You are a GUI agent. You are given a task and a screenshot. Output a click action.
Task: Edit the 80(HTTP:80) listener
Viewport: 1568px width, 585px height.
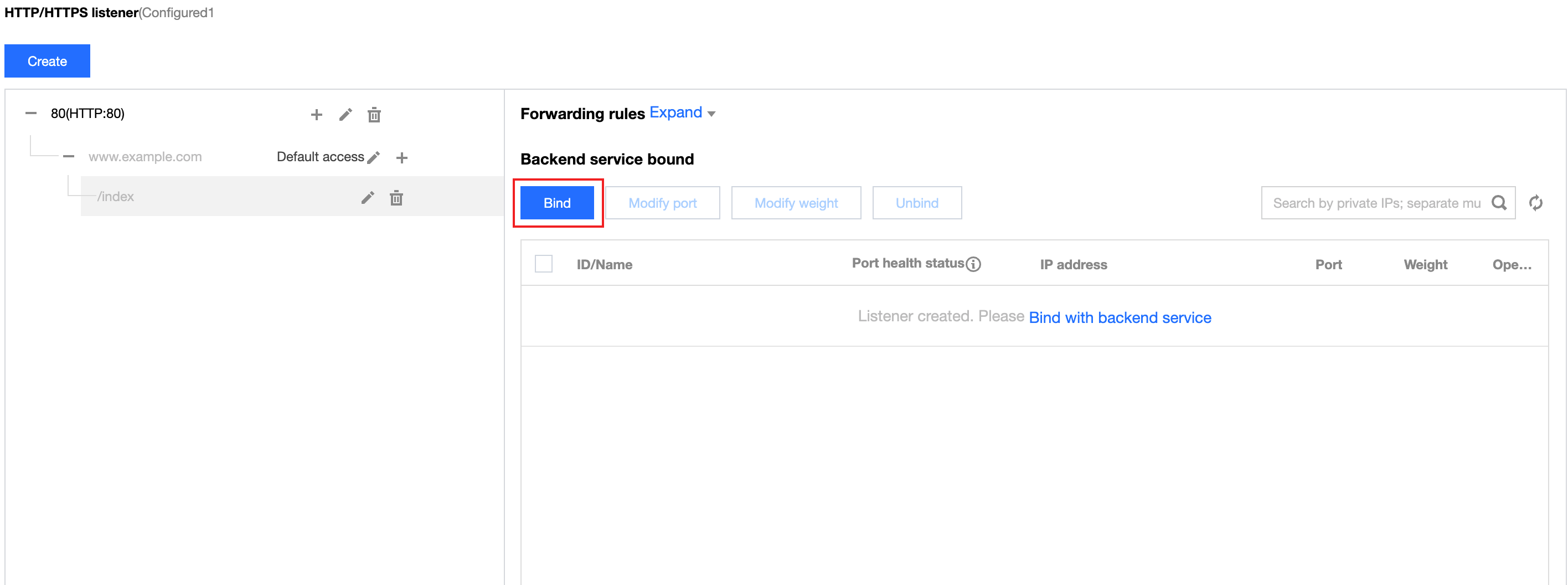(x=345, y=115)
